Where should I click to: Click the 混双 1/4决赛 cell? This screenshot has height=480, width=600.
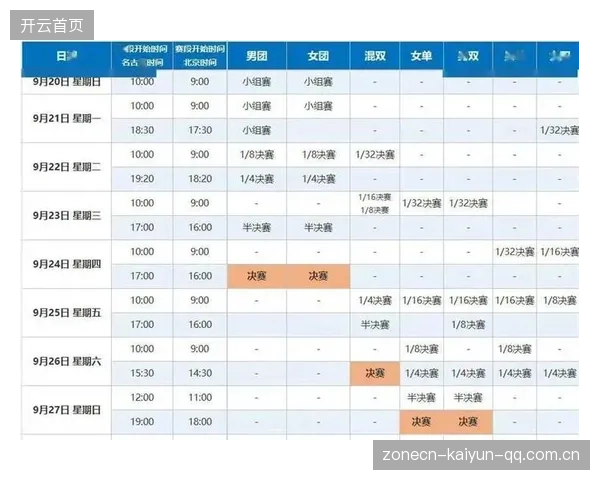pos(375,300)
